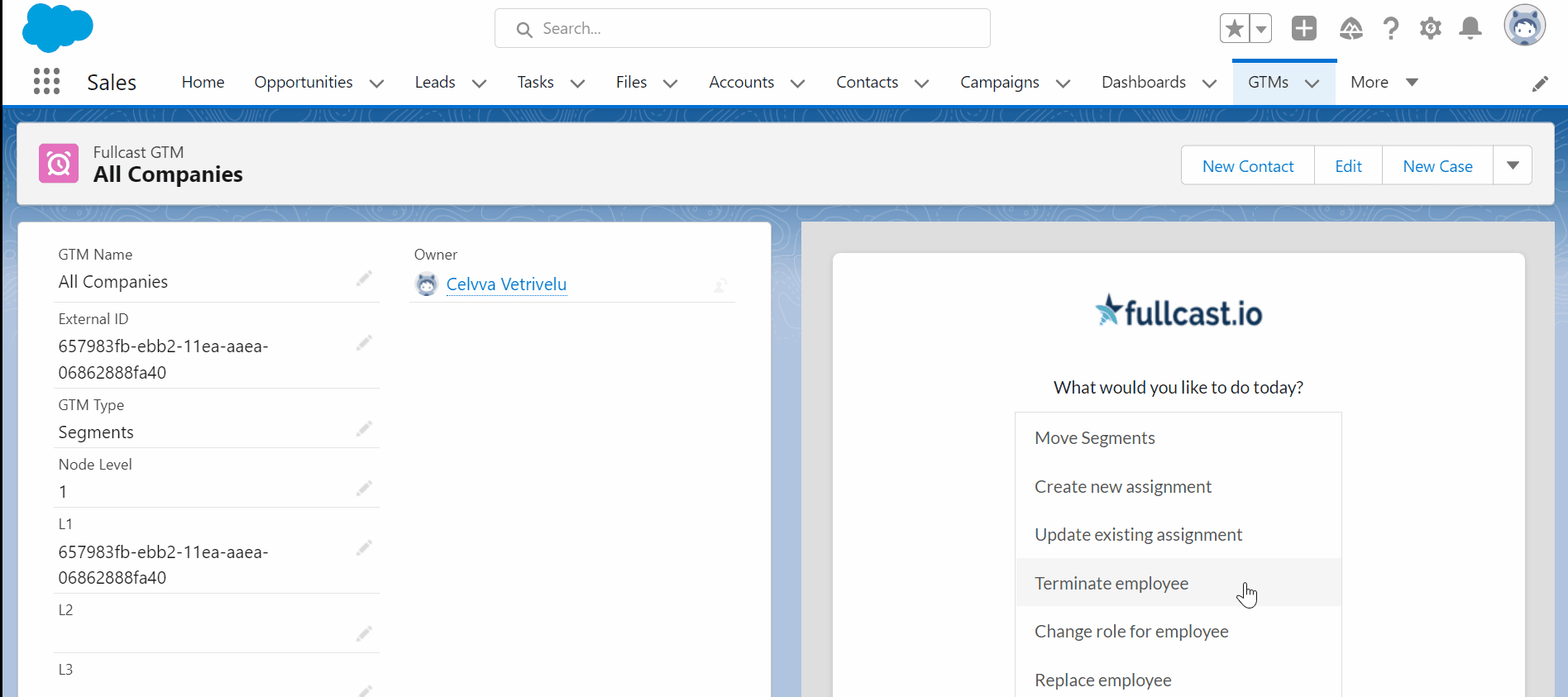Viewport: 1568px width, 697px height.
Task: Open the More navigation menu
Action: click(x=1384, y=82)
